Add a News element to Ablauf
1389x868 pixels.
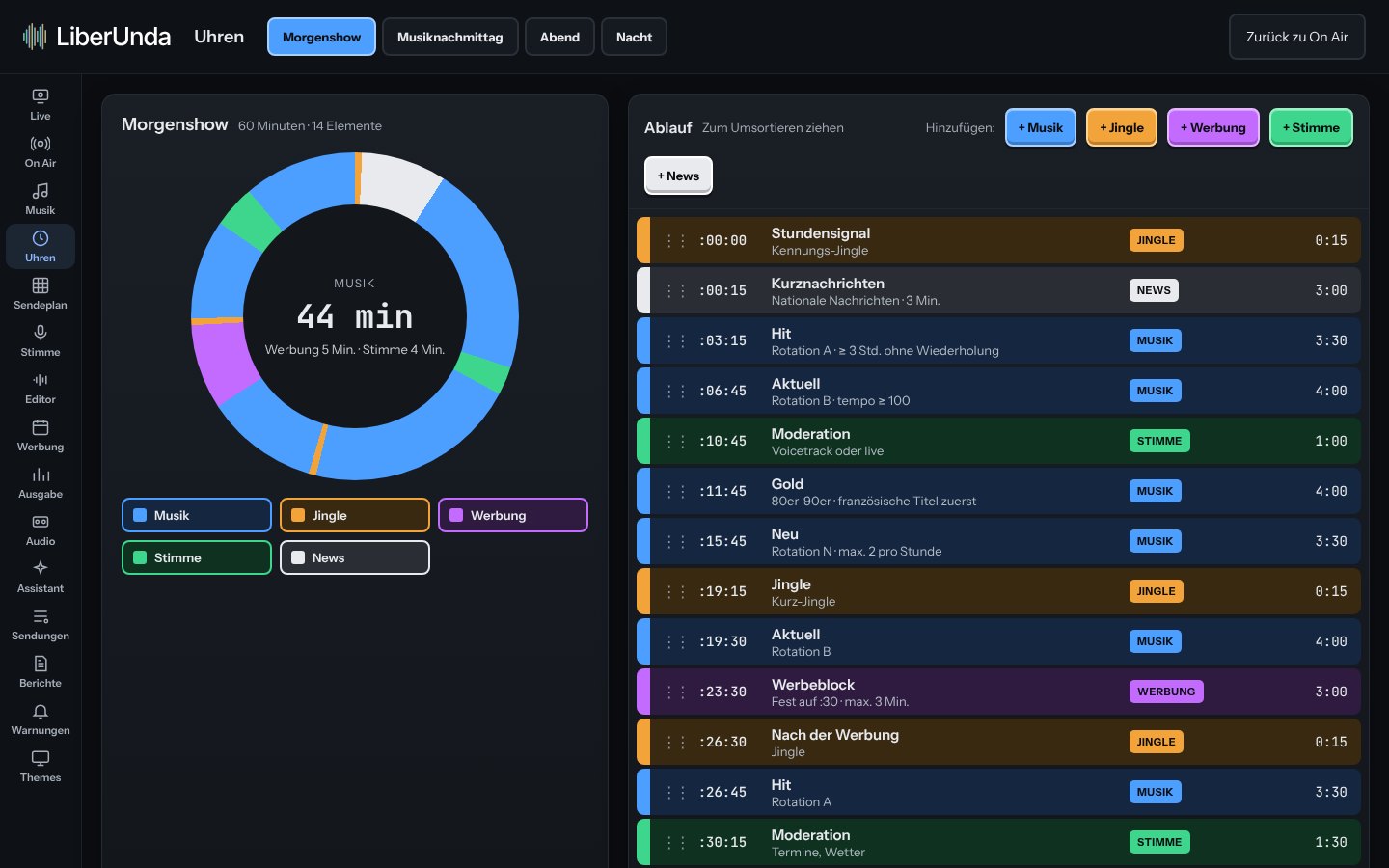678,176
